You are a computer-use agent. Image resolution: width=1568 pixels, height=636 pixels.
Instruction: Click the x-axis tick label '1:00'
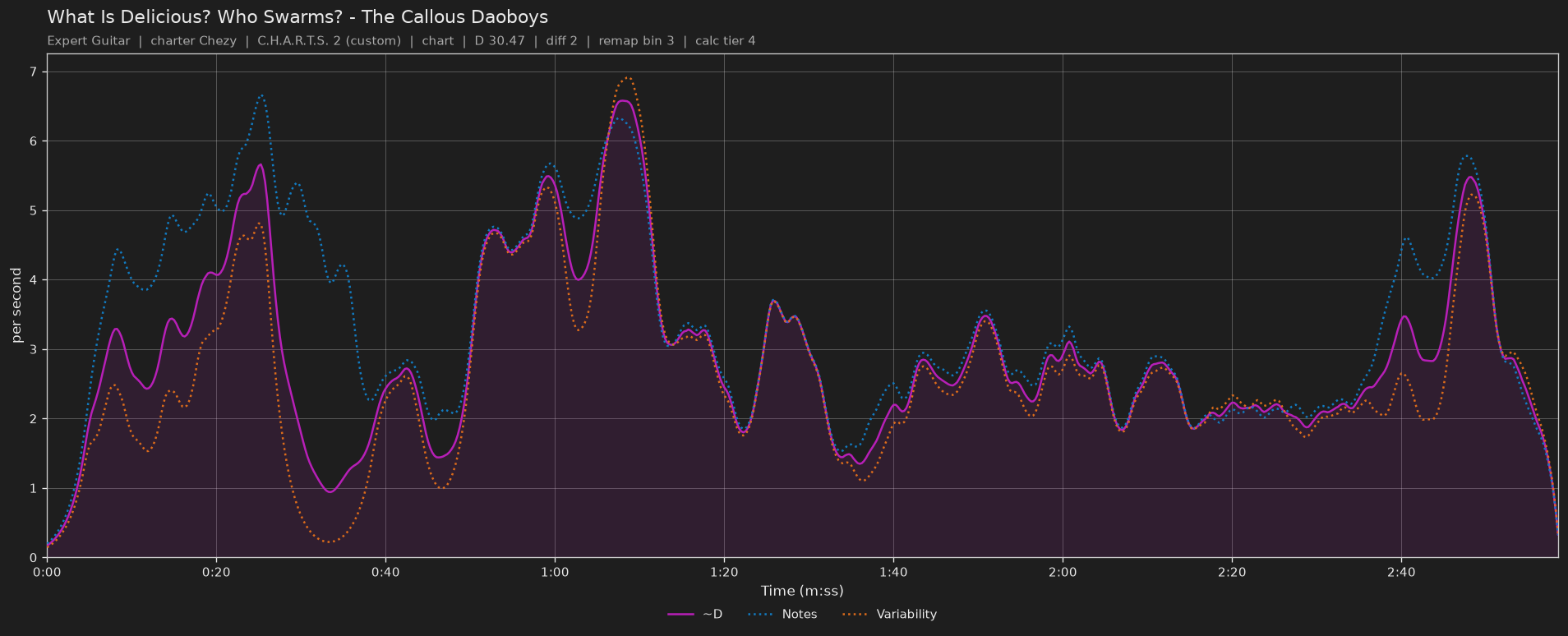pos(555,572)
